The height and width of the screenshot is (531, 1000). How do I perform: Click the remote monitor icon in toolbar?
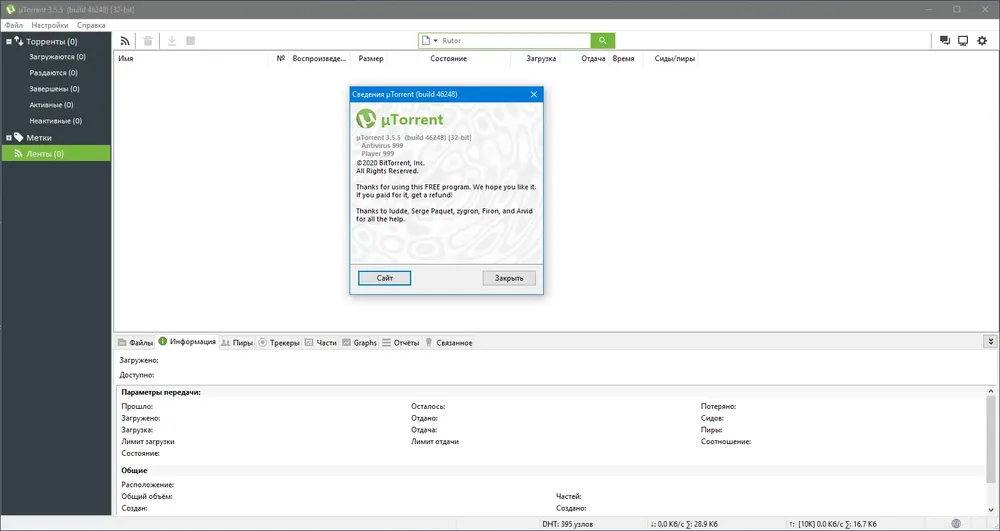(963, 41)
